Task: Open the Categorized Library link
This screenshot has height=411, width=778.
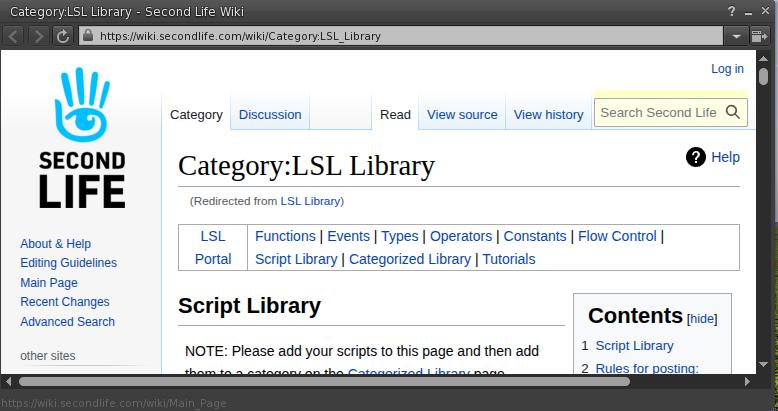Action: coord(410,259)
